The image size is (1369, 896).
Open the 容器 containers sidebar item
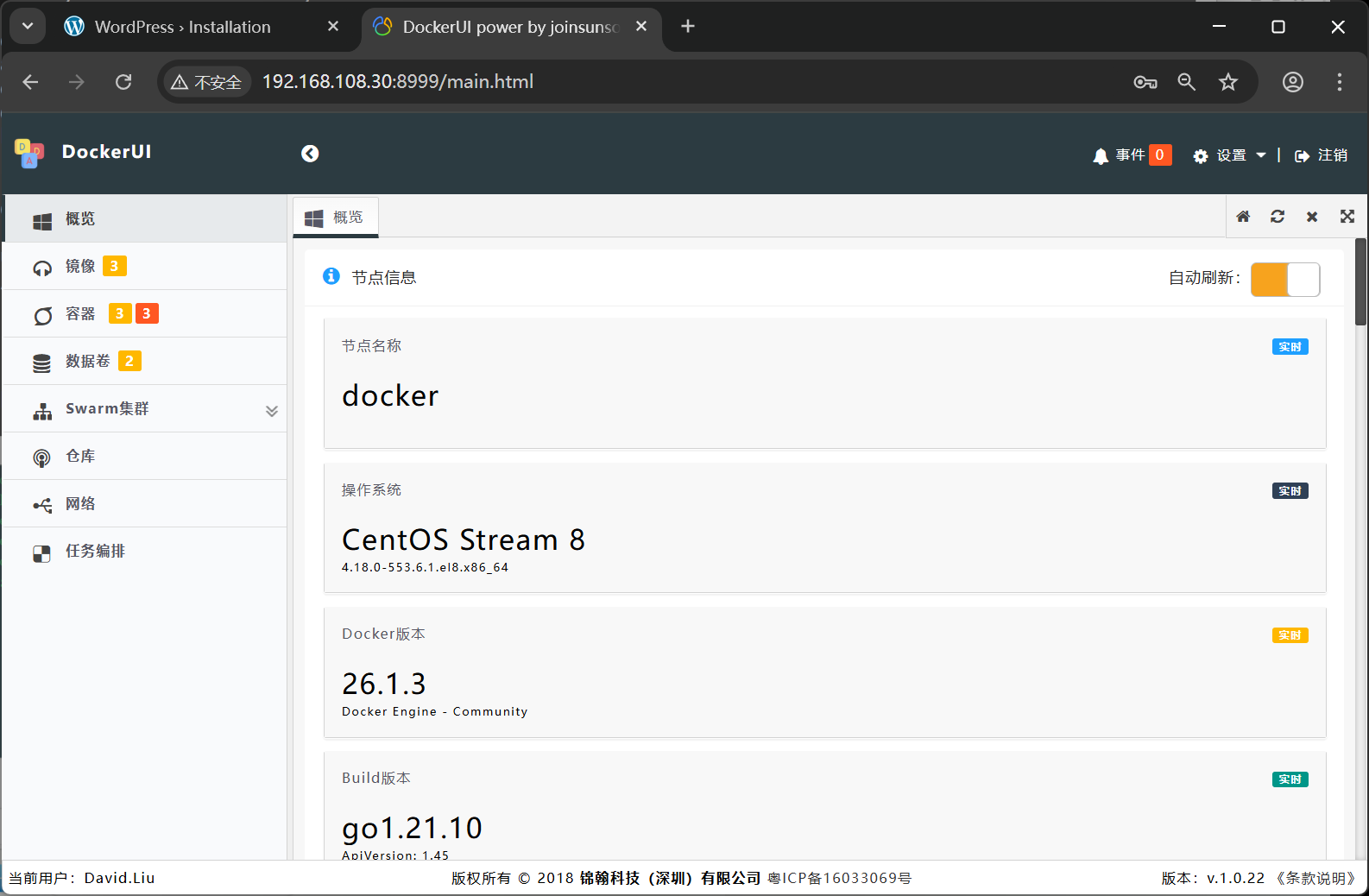point(144,314)
